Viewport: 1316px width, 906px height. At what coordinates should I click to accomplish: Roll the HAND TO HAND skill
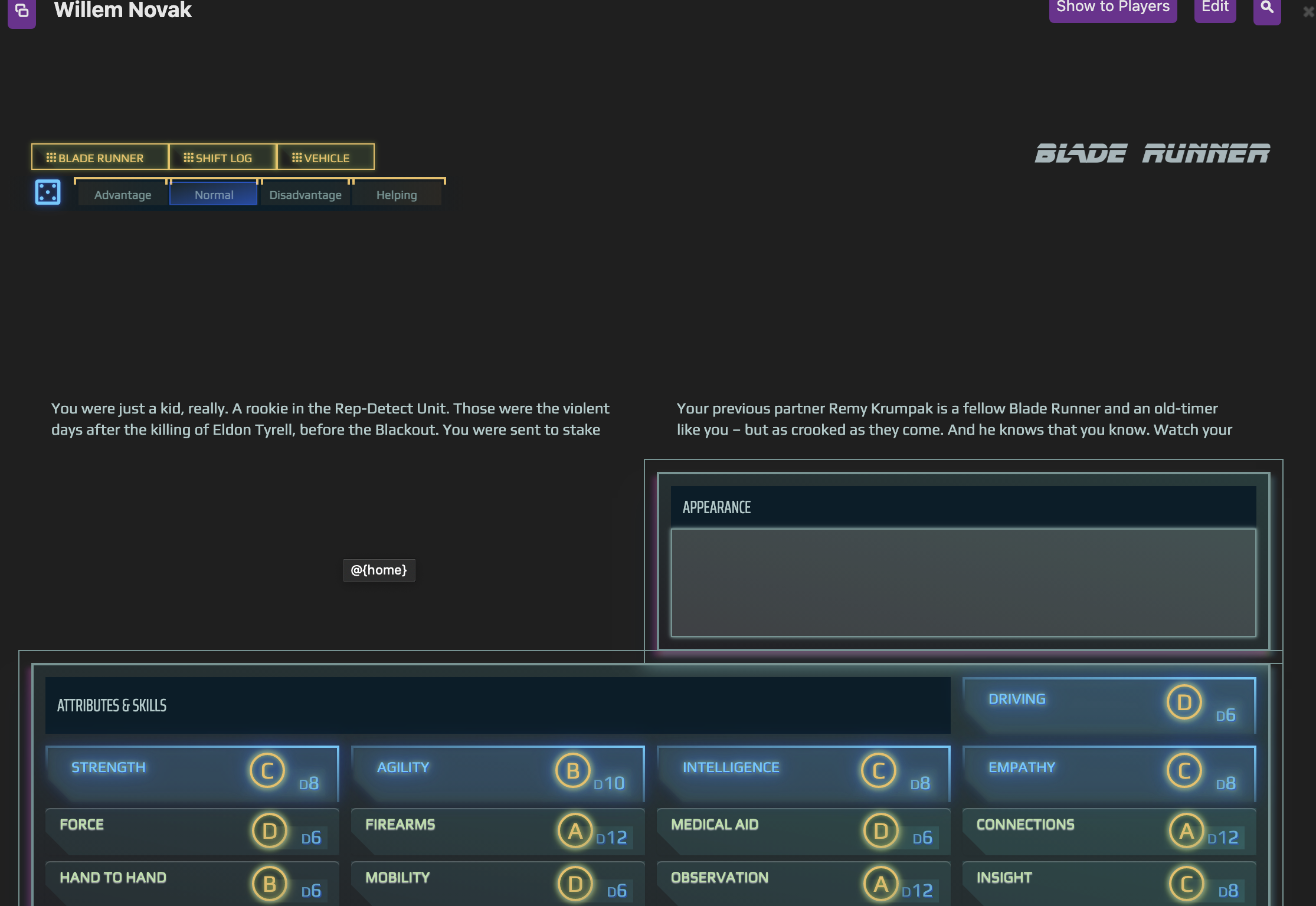tap(113, 878)
